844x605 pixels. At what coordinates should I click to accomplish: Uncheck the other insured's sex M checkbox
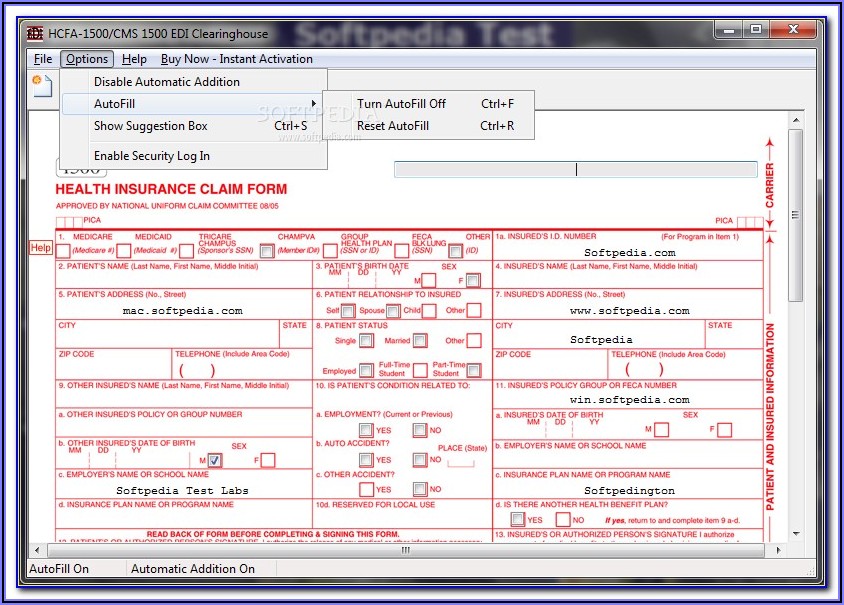tap(214, 460)
